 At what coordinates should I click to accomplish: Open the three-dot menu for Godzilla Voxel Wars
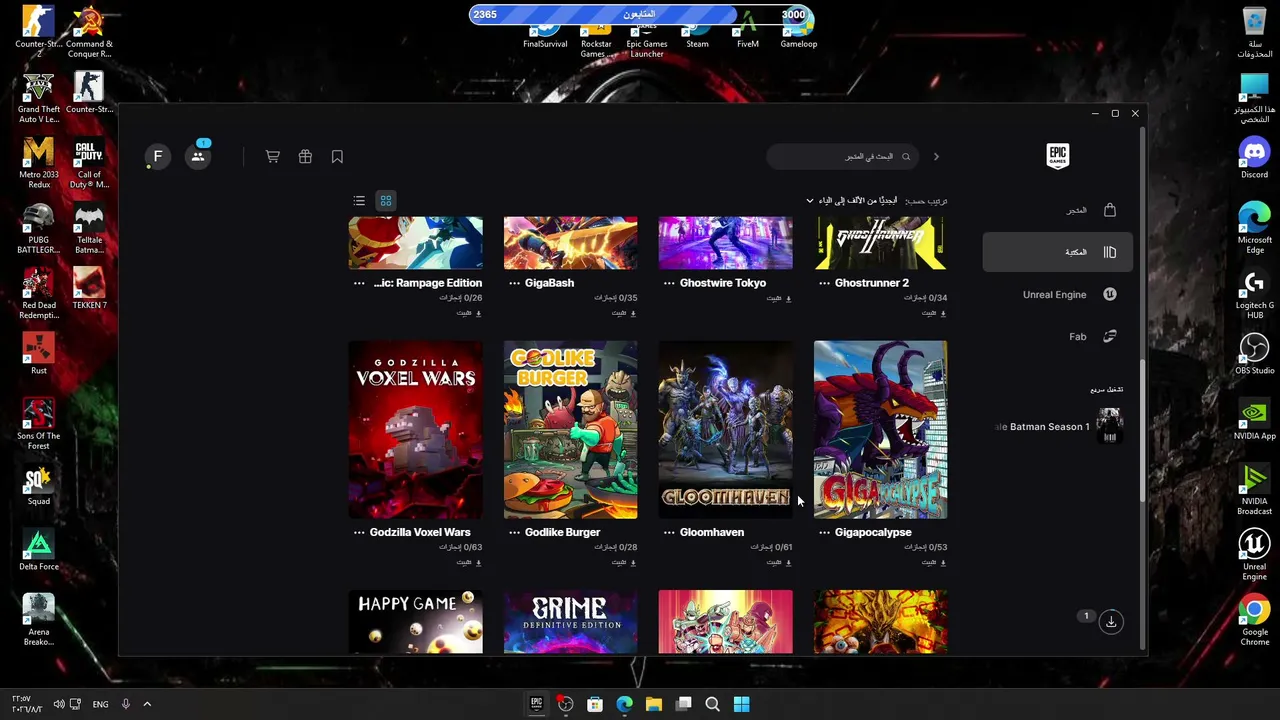(x=359, y=532)
